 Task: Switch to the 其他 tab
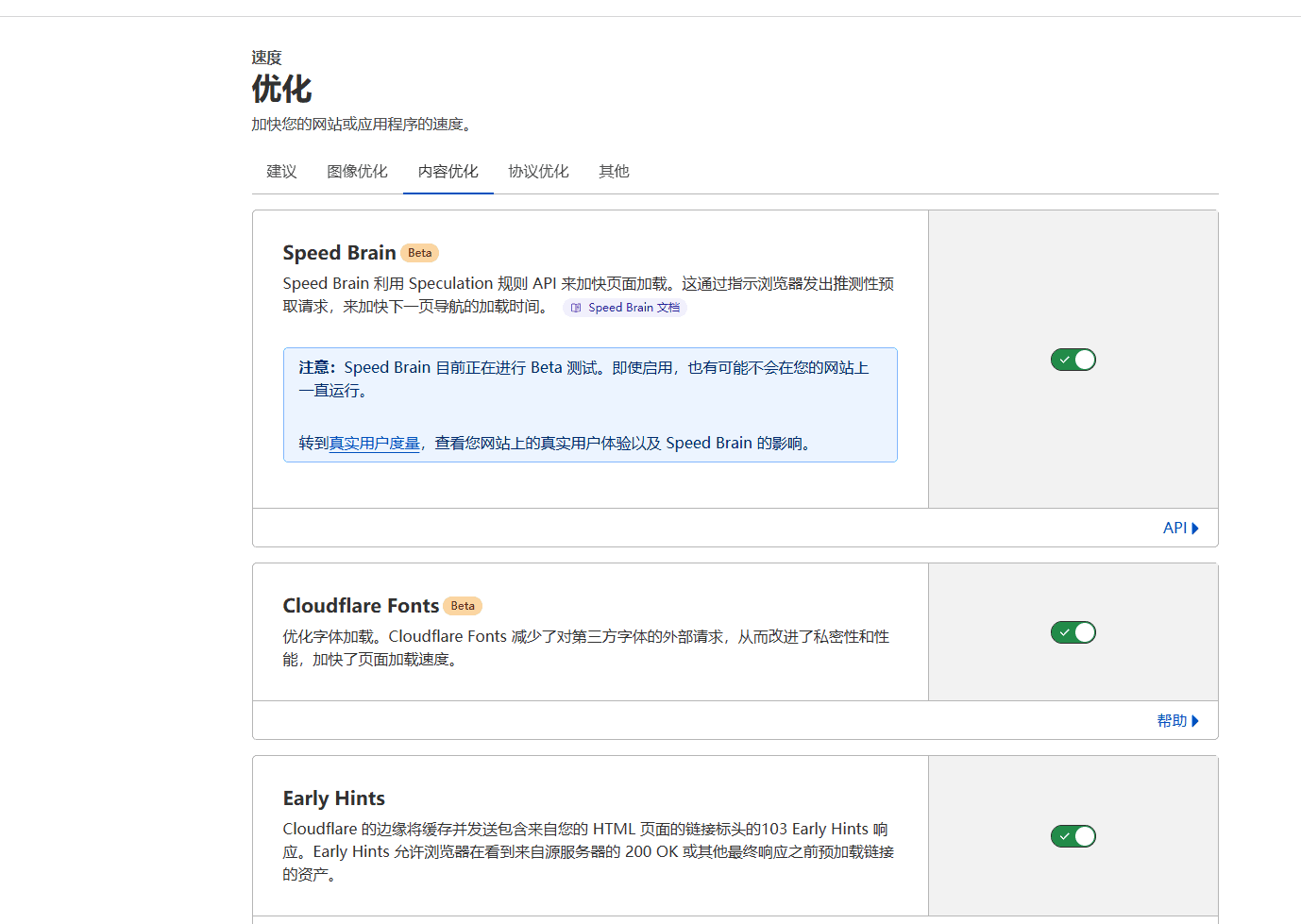click(x=613, y=171)
